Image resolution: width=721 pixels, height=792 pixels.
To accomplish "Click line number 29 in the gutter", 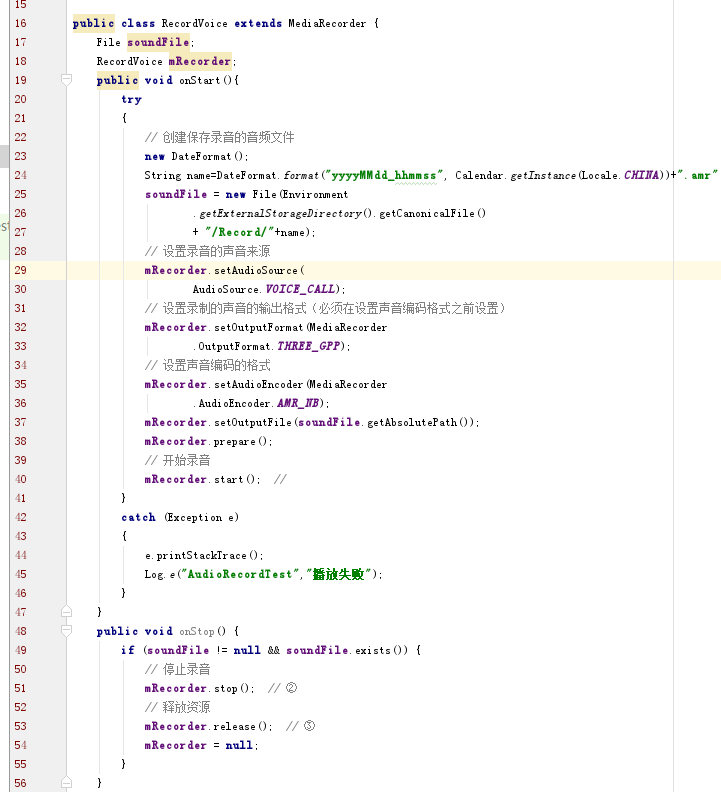I will (21, 270).
